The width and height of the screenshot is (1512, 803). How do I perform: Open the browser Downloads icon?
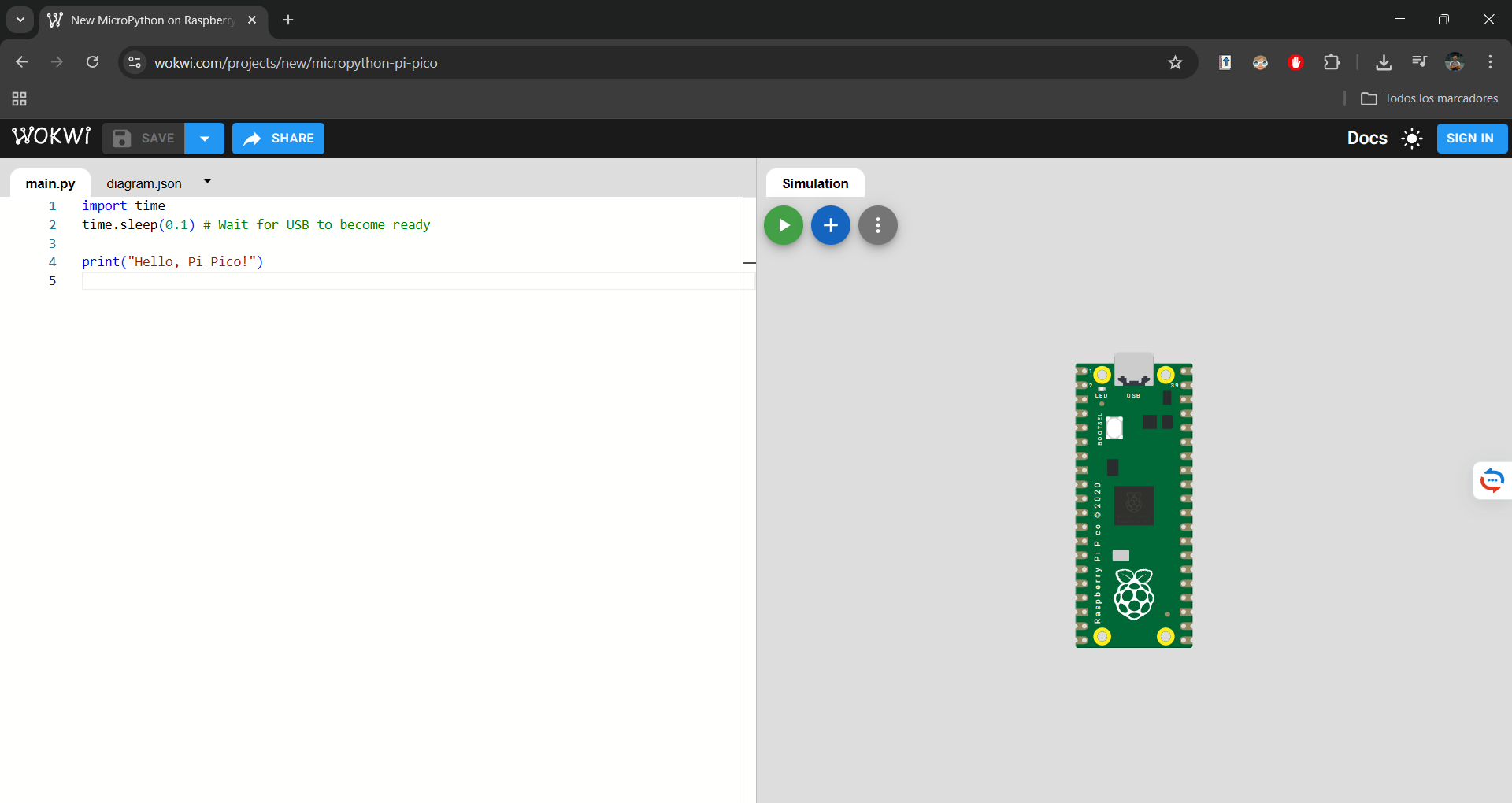(x=1384, y=62)
